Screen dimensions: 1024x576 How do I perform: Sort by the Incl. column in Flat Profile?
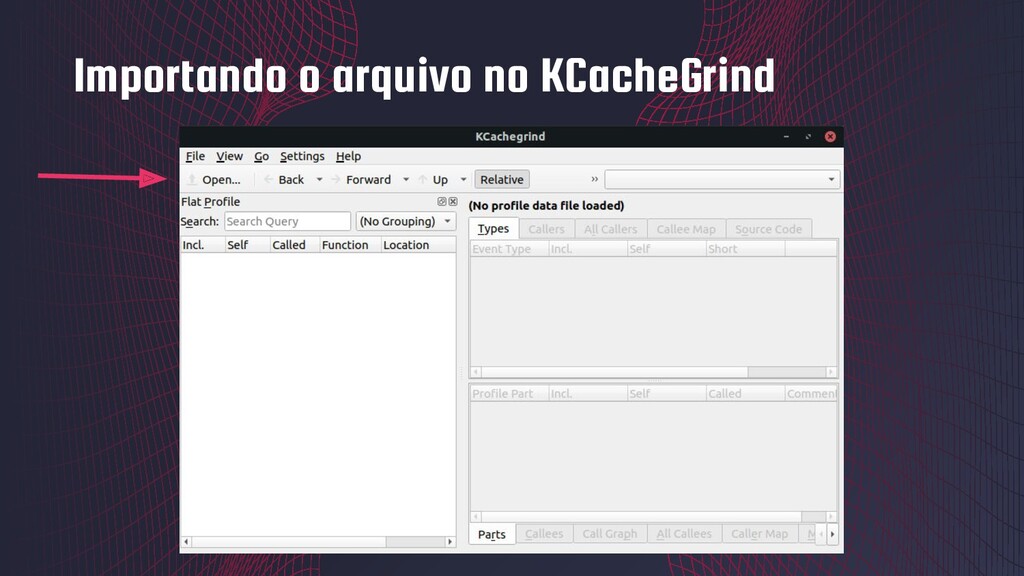202,245
